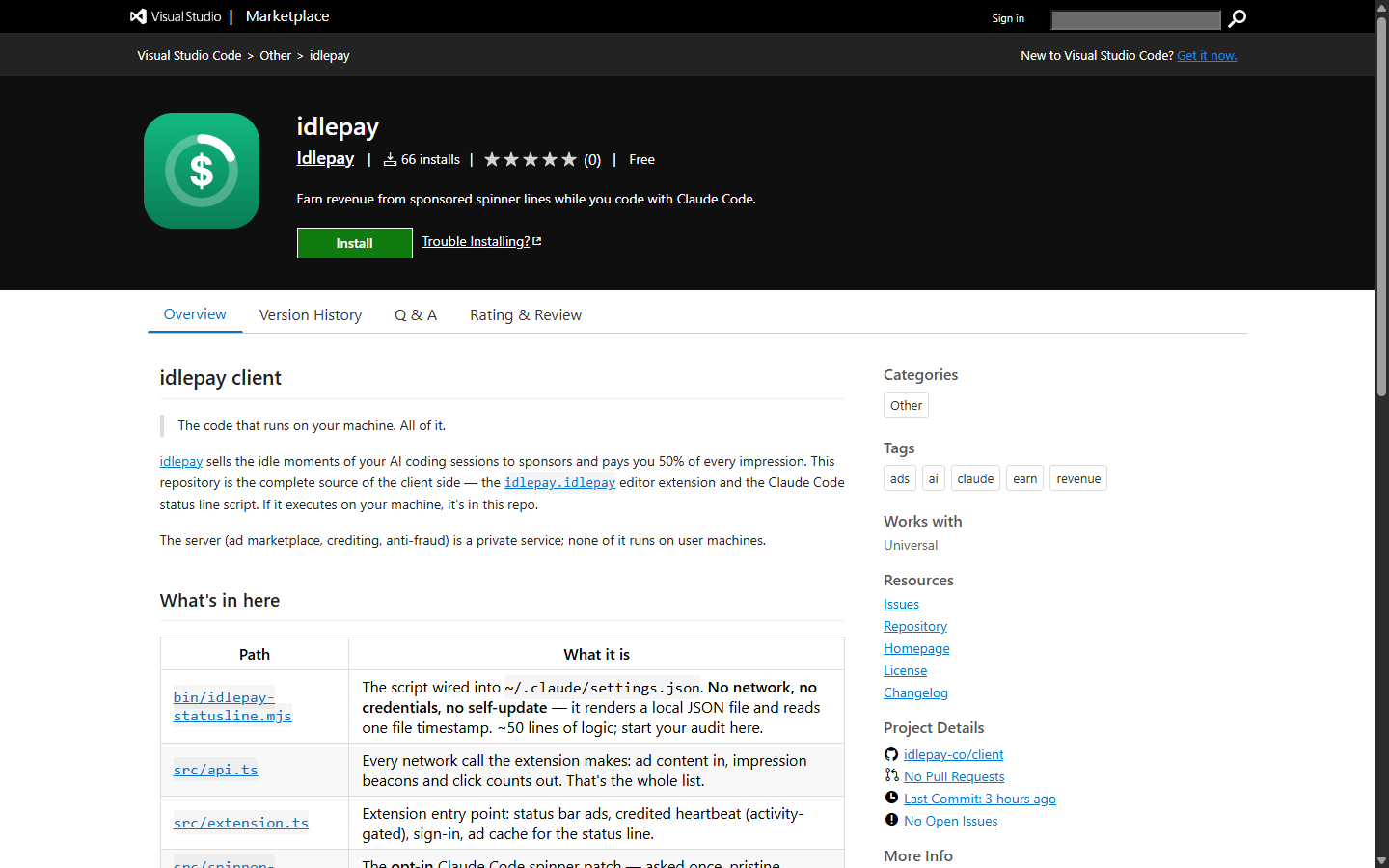Open the Q & A tab
This screenshot has width=1389, height=868.
point(416,315)
